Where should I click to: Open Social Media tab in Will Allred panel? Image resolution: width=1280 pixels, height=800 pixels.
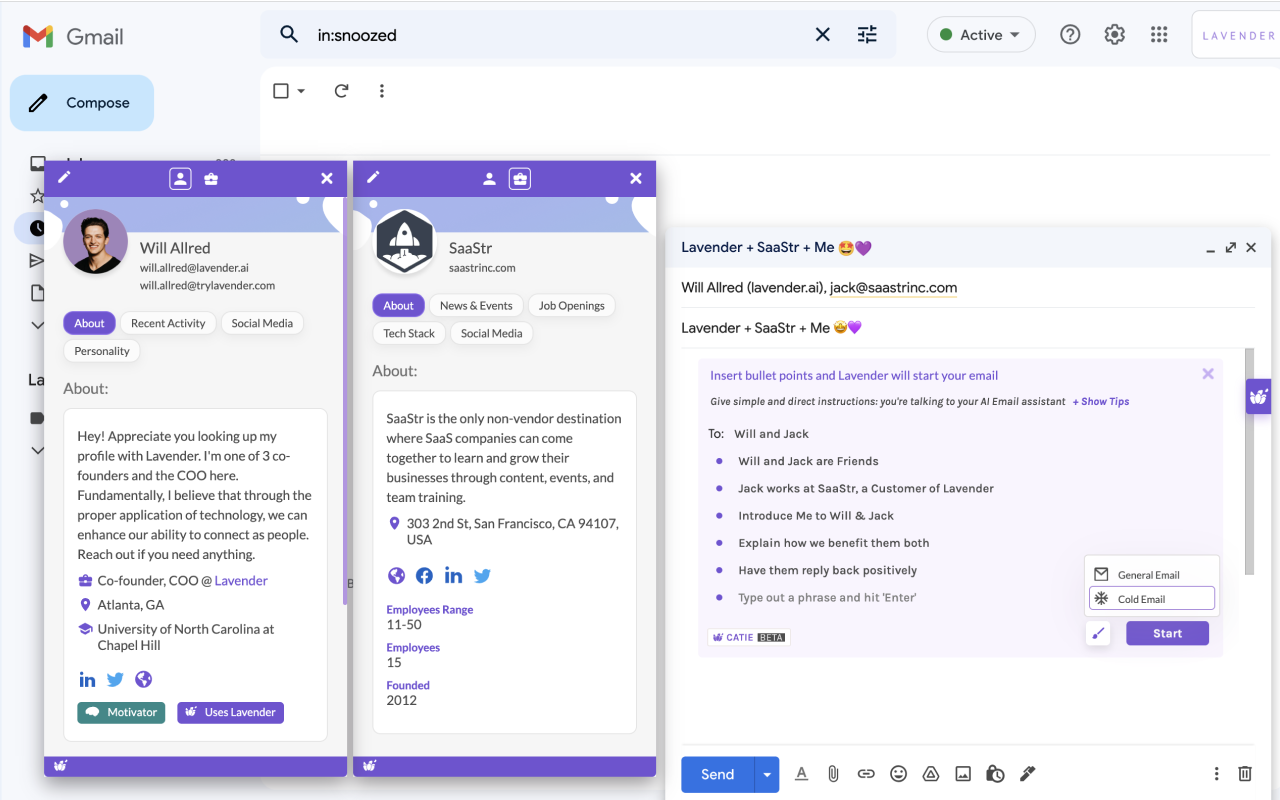click(262, 323)
